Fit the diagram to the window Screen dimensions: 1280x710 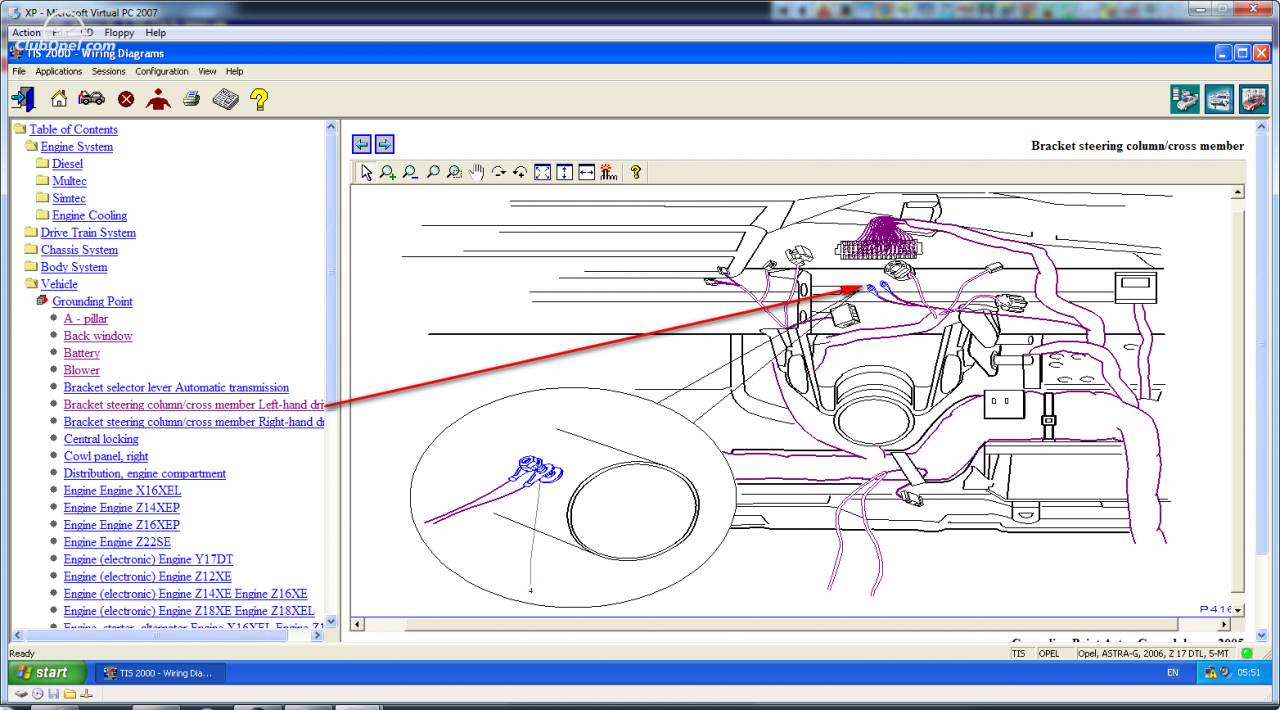(542, 172)
